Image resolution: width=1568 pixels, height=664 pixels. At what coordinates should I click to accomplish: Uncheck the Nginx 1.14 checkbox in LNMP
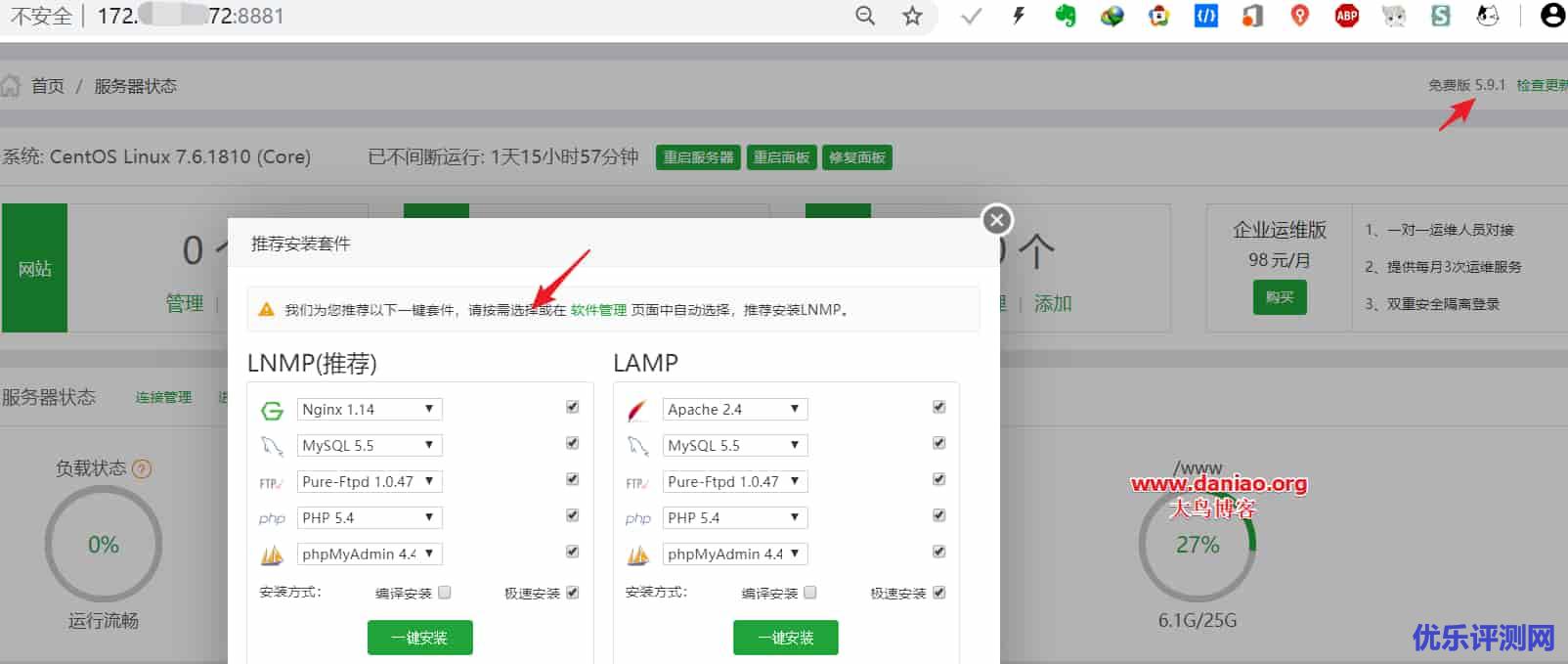coord(573,407)
